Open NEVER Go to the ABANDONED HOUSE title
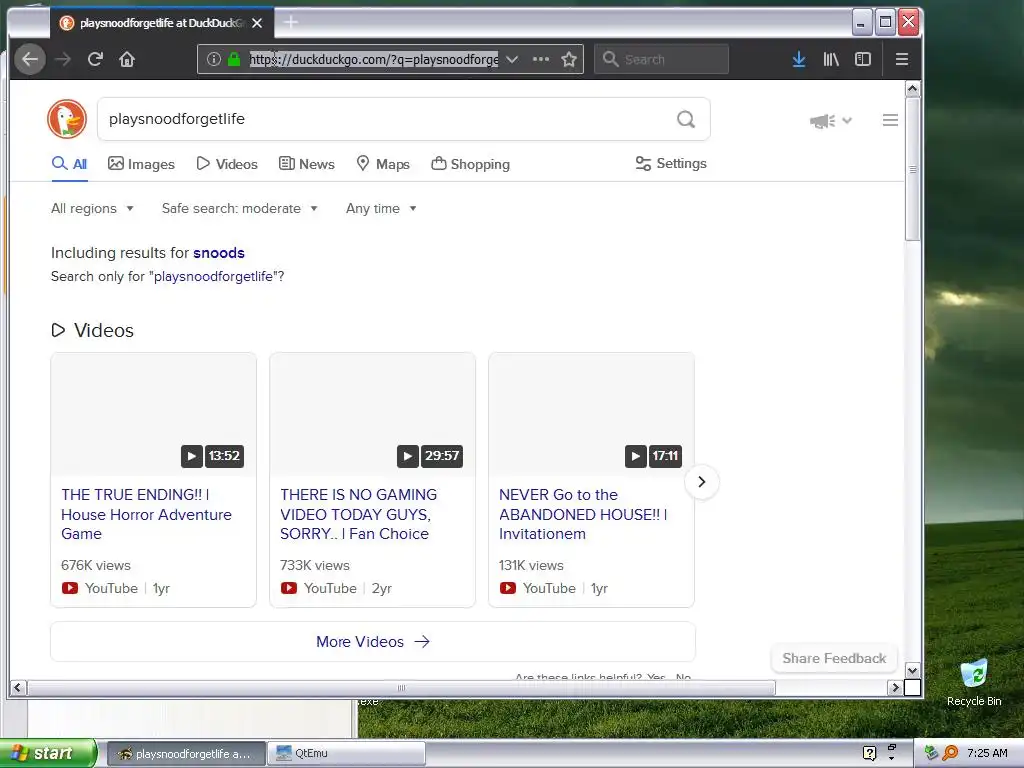 (x=583, y=514)
